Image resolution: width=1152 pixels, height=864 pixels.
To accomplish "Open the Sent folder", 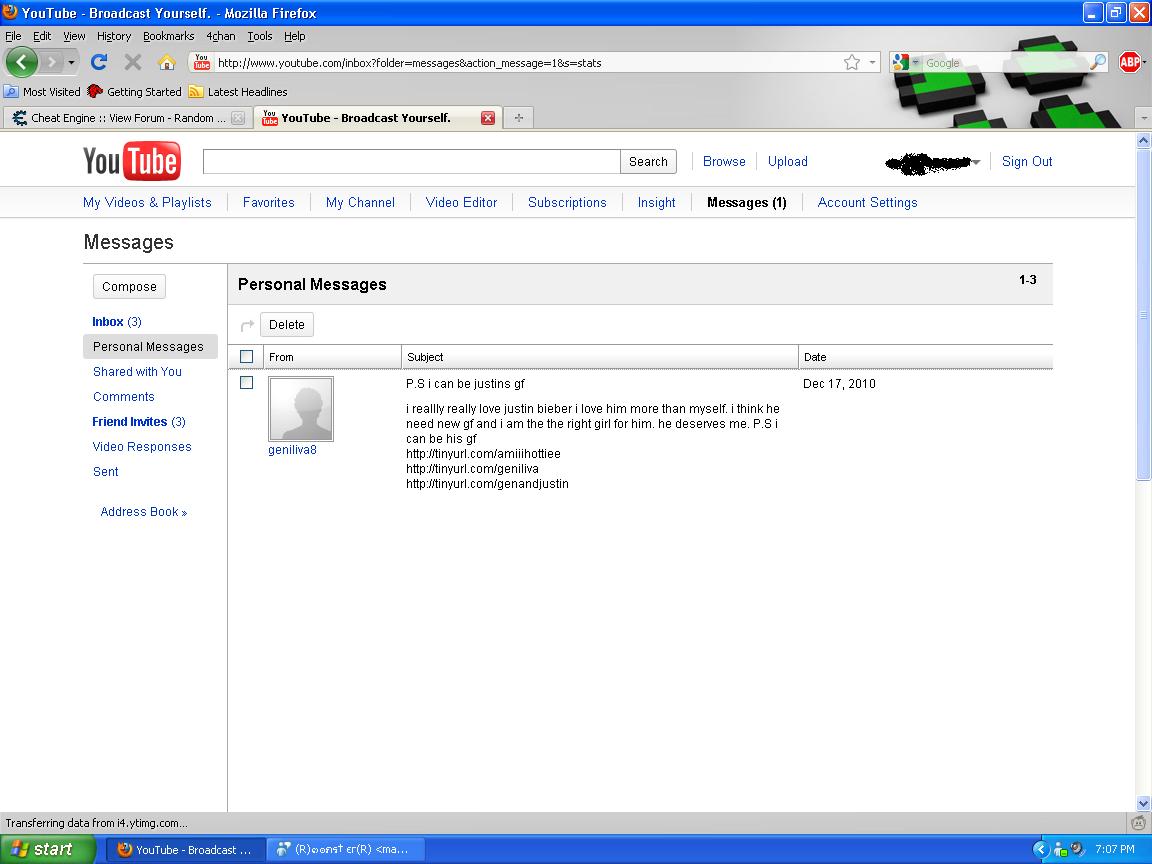I will [x=105, y=472].
